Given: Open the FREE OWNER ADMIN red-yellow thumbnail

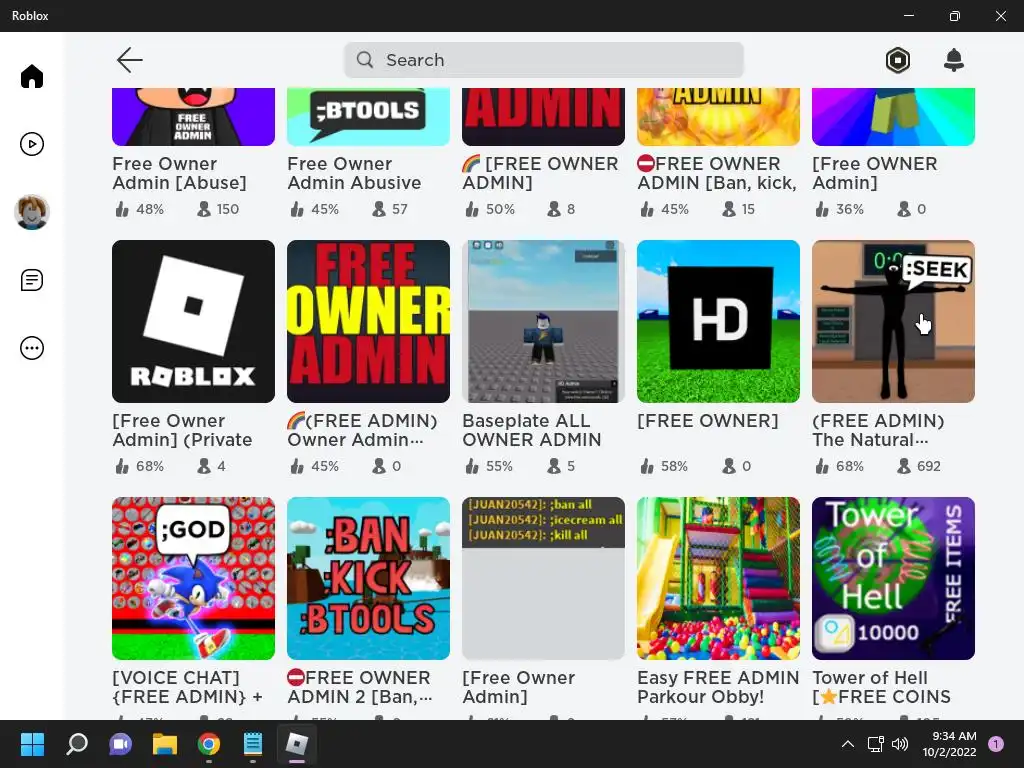Looking at the screenshot, I should [368, 321].
